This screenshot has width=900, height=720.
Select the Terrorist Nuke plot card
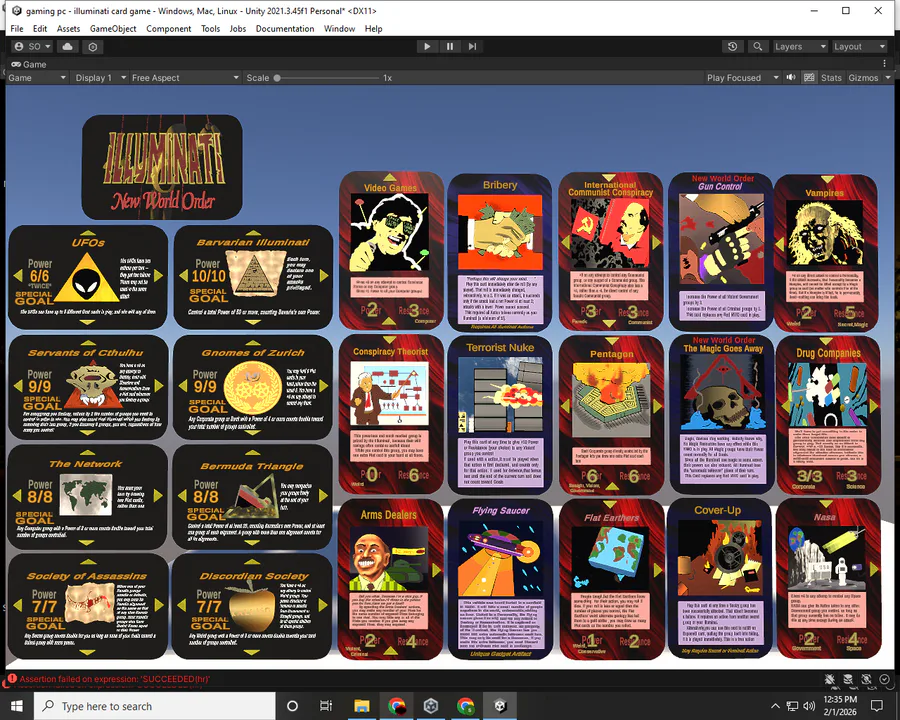coord(499,416)
